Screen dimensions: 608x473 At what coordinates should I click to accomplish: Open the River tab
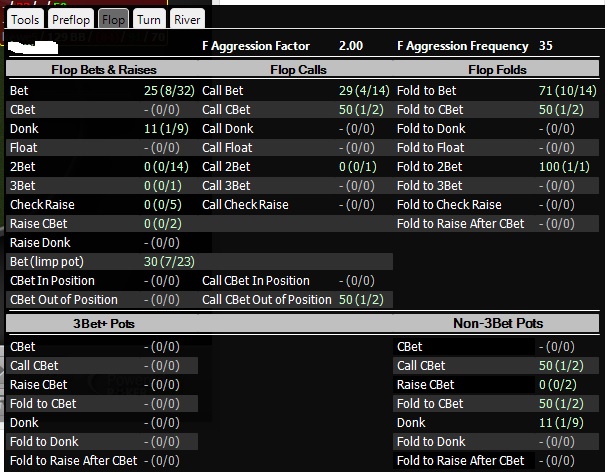click(186, 19)
